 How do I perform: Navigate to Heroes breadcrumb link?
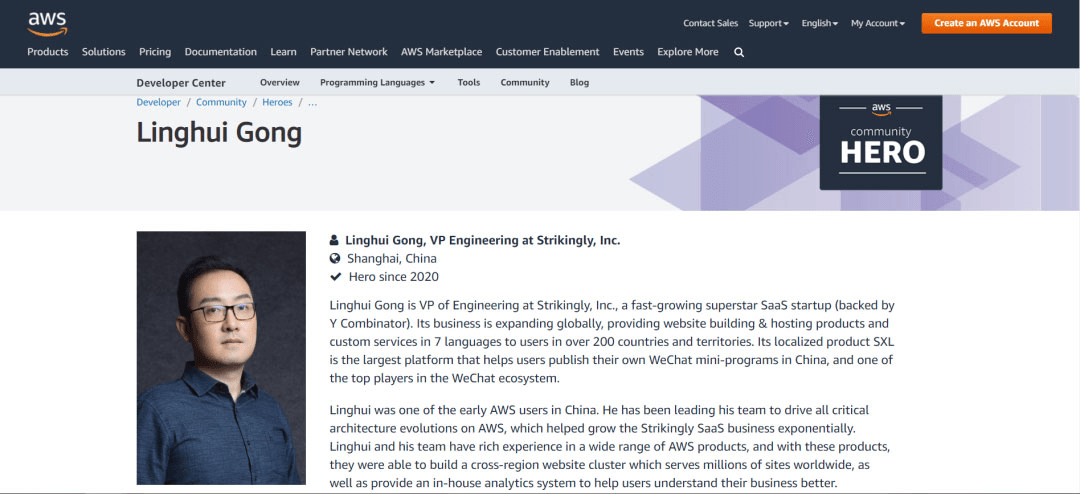point(277,102)
